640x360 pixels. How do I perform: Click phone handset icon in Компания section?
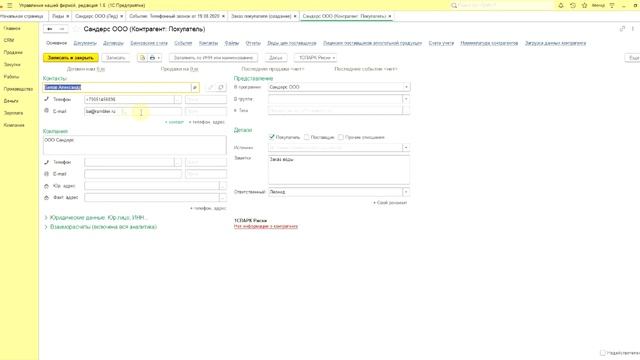47,162
